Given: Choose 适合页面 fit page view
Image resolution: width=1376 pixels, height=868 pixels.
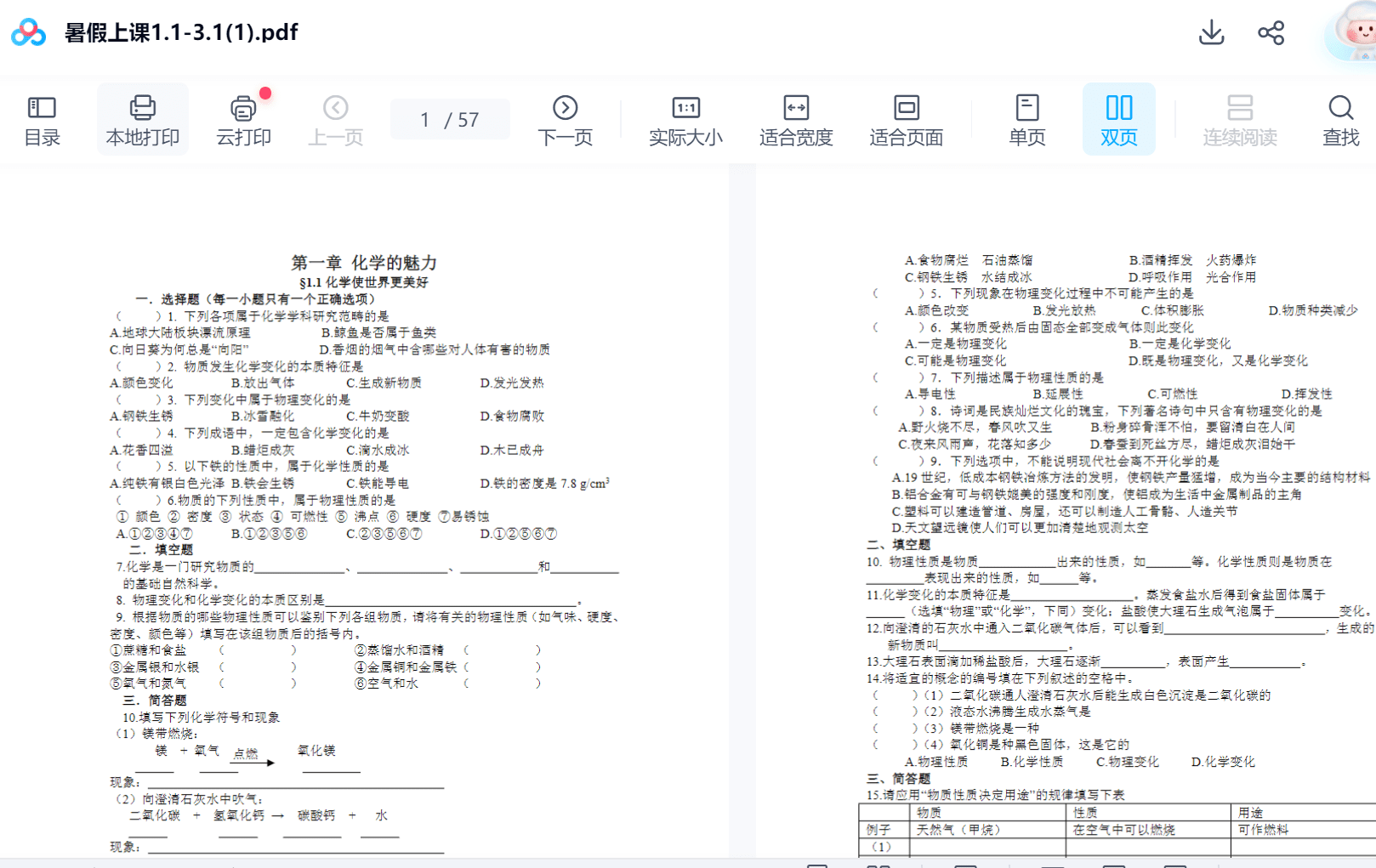Looking at the screenshot, I should coord(906,120).
